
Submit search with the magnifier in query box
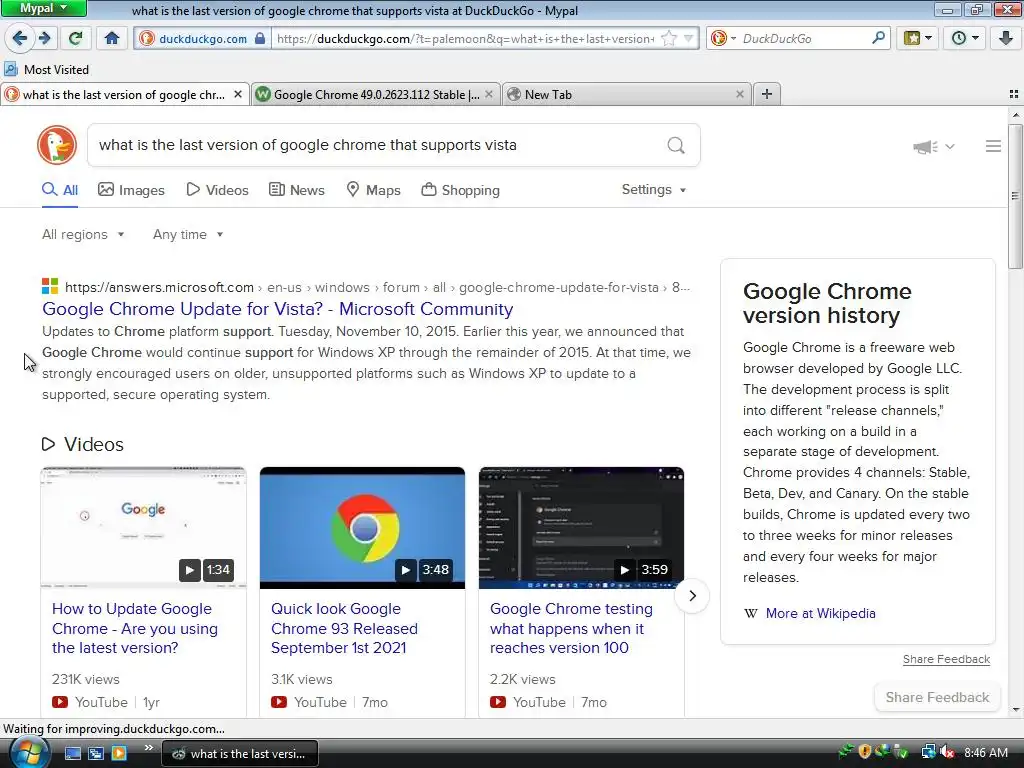[676, 145]
